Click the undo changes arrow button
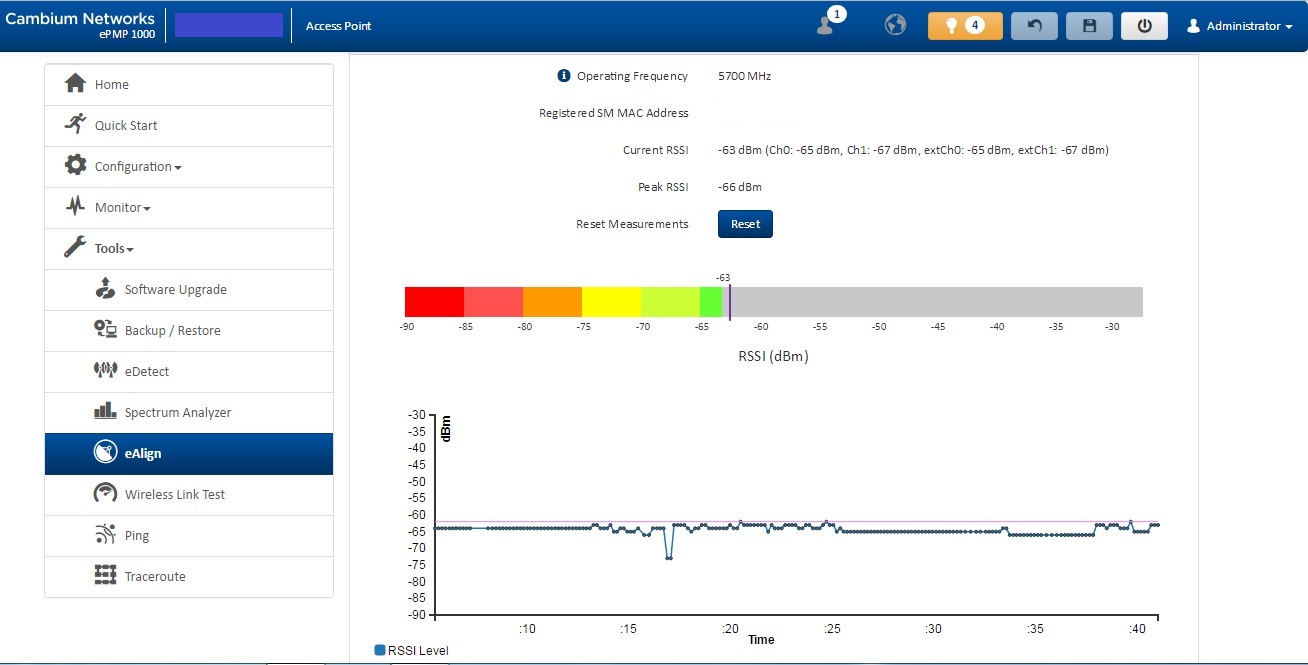This screenshot has height=665, width=1308. (x=1034, y=26)
